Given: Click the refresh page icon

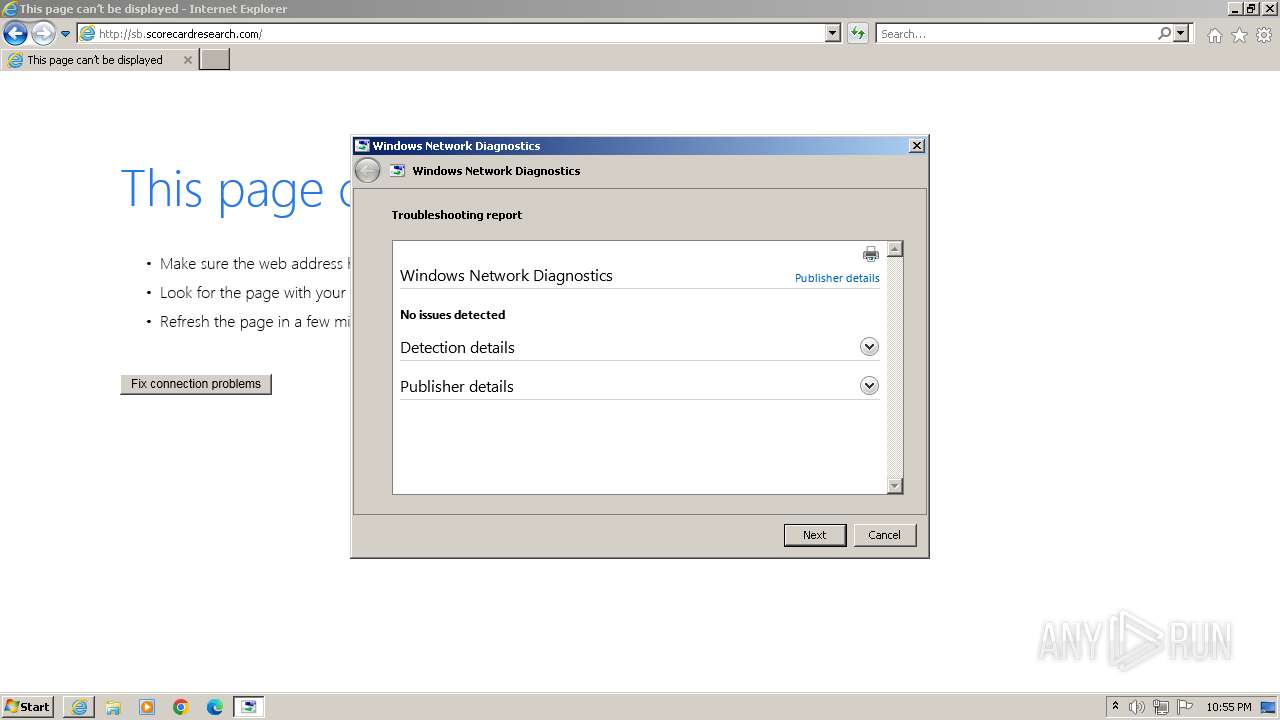Looking at the screenshot, I should [858, 34].
